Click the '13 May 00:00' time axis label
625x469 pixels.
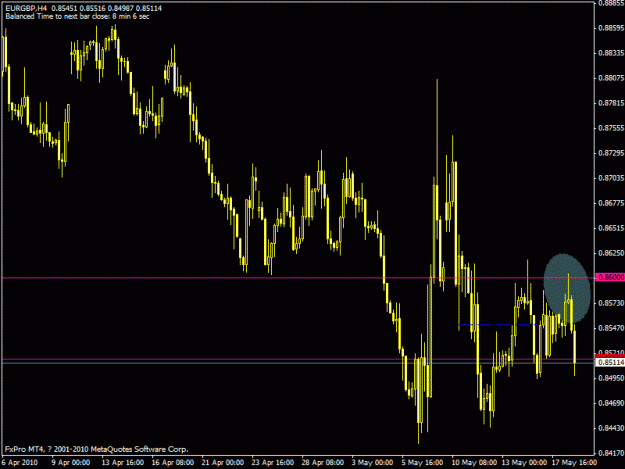(x=524, y=463)
